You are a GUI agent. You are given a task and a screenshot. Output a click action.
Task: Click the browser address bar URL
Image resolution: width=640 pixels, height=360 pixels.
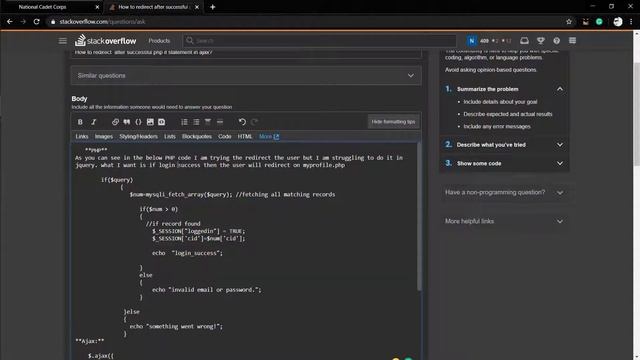click(102, 22)
